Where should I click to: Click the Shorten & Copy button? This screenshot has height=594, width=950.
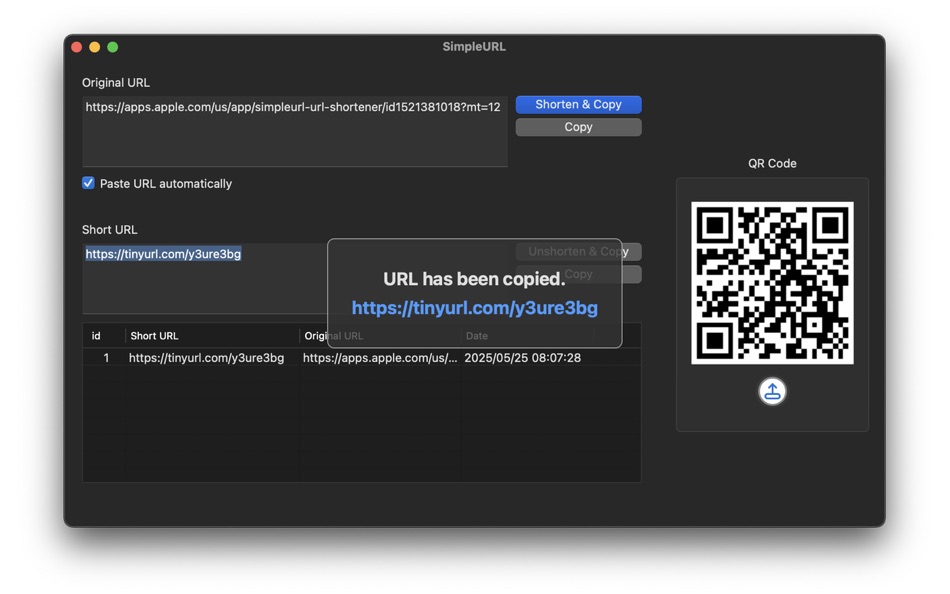578,104
